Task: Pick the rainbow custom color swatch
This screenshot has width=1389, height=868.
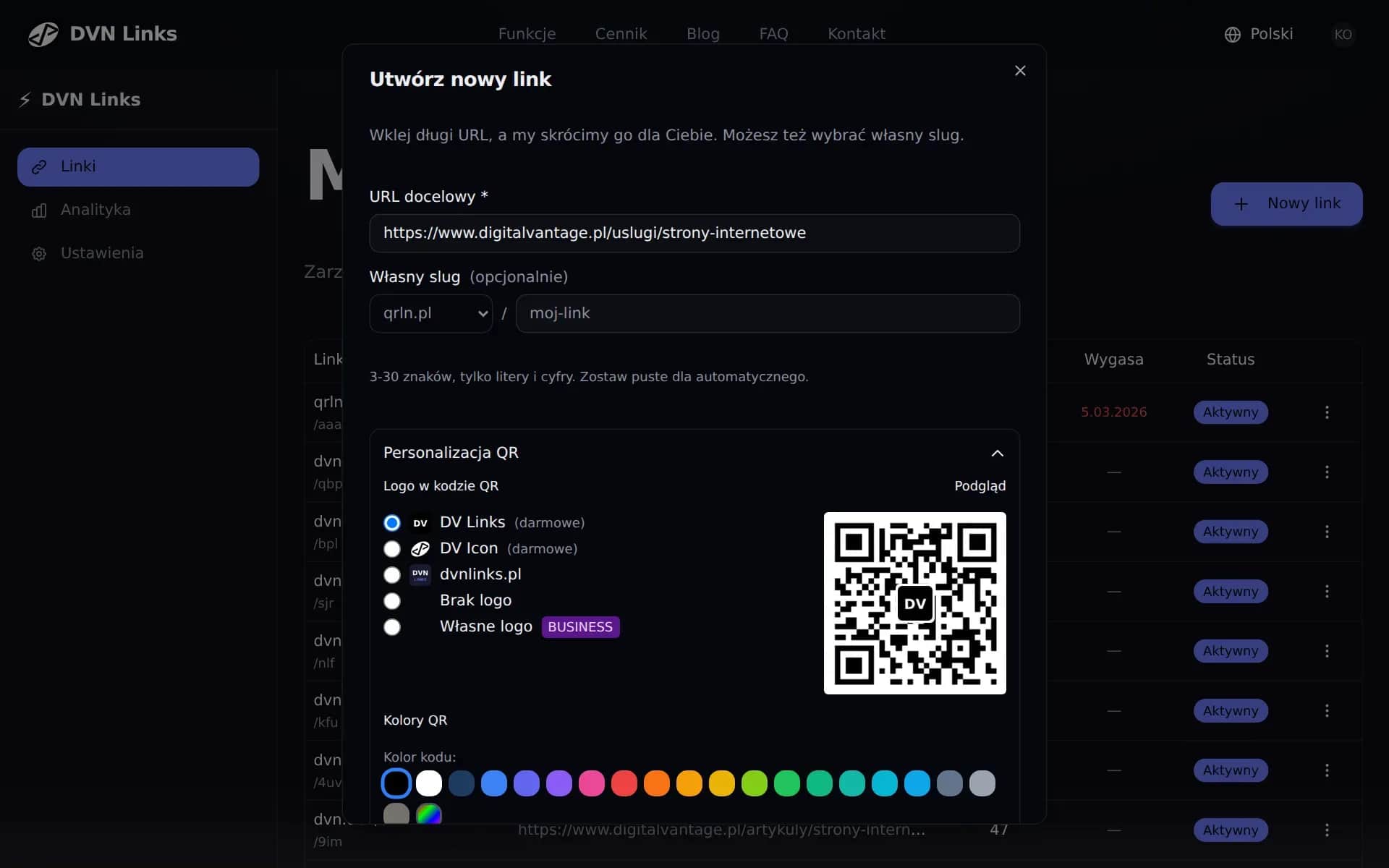Action: click(429, 814)
